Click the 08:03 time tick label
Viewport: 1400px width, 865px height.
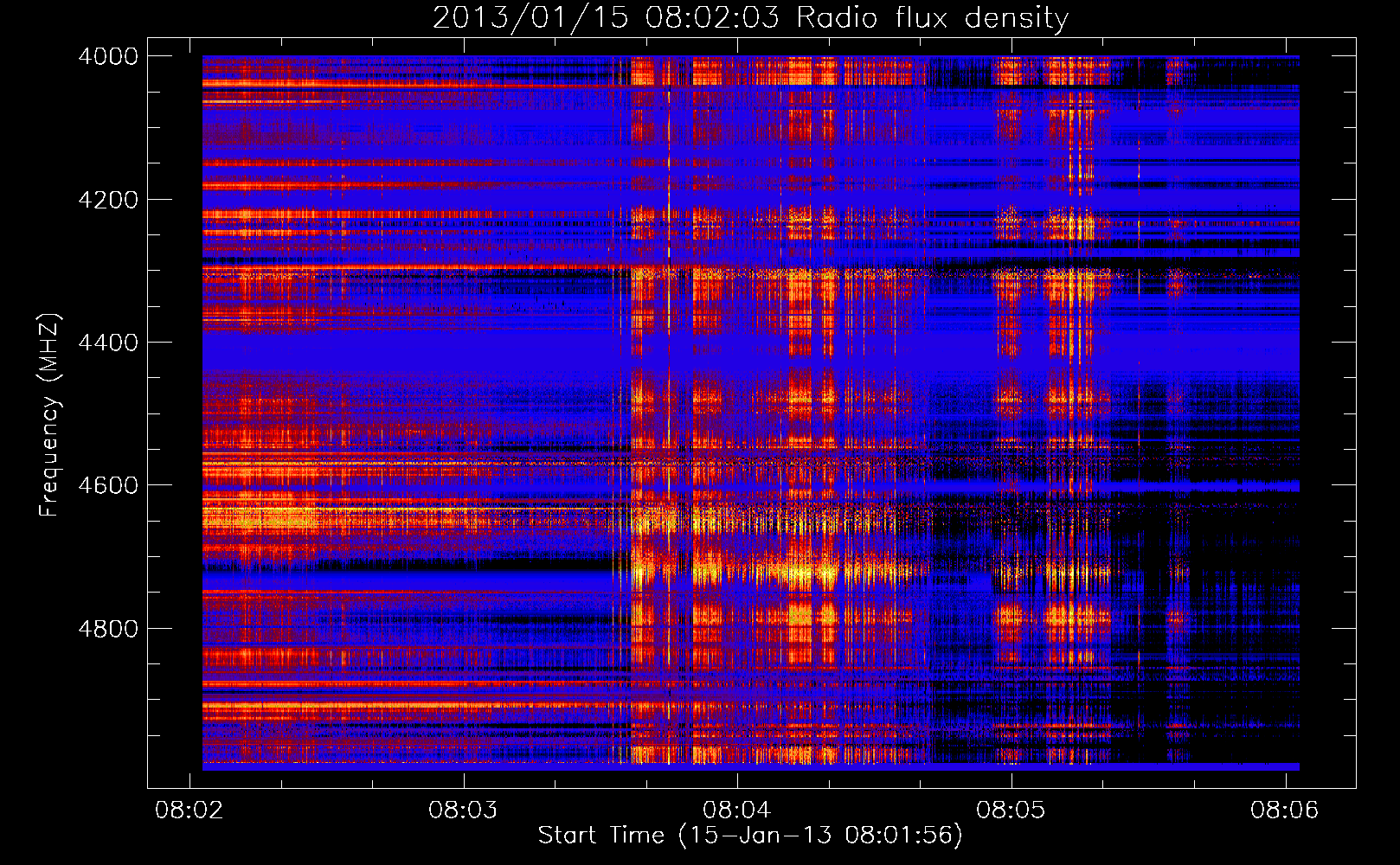coord(463,810)
